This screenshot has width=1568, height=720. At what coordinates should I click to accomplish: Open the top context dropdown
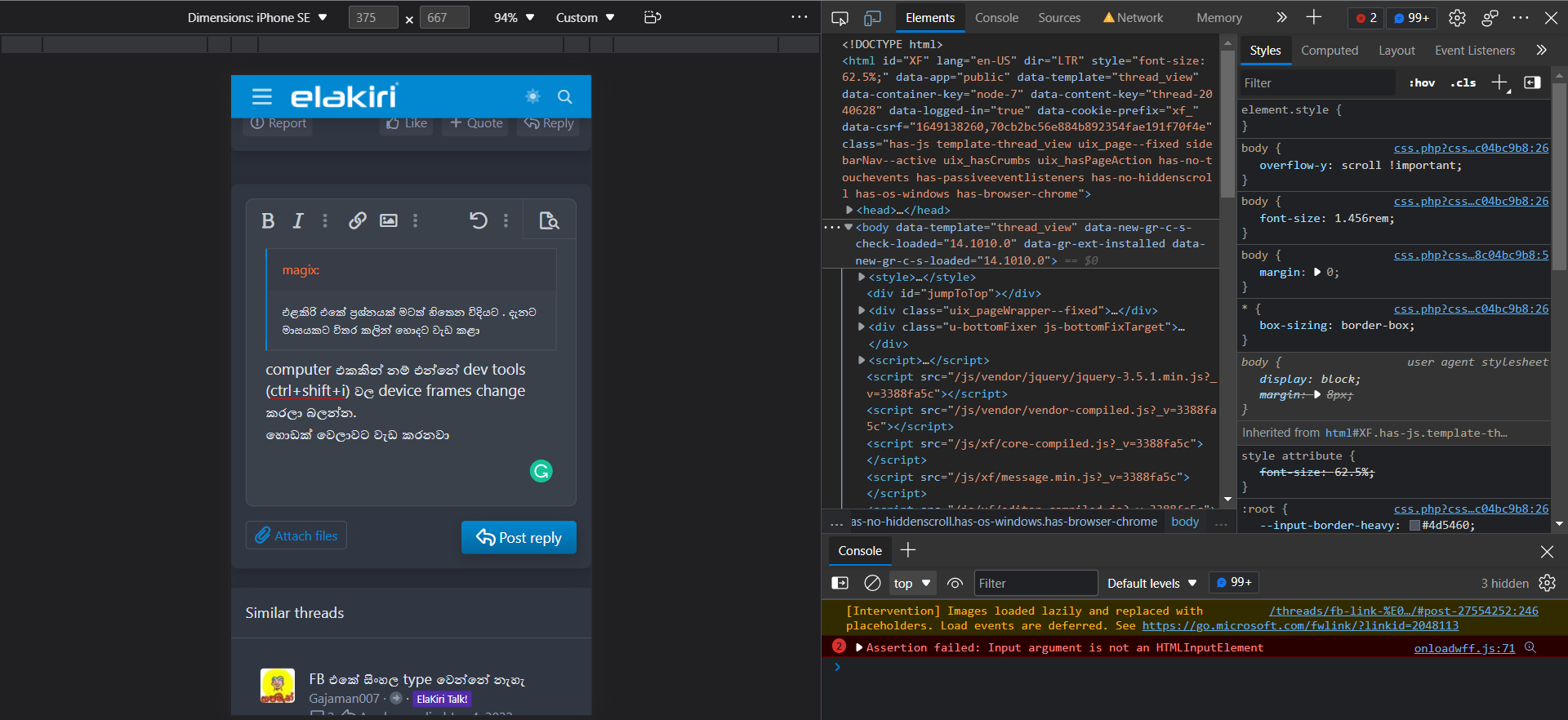tap(912, 583)
